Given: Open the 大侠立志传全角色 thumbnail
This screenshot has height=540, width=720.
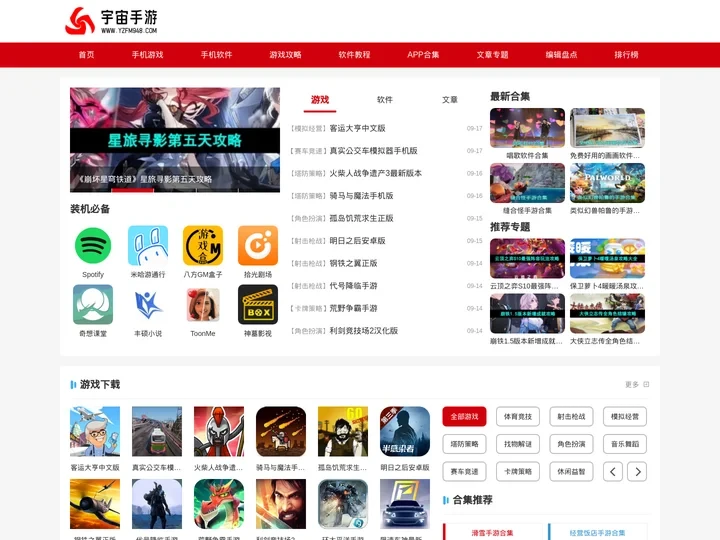Looking at the screenshot, I should click(x=608, y=314).
